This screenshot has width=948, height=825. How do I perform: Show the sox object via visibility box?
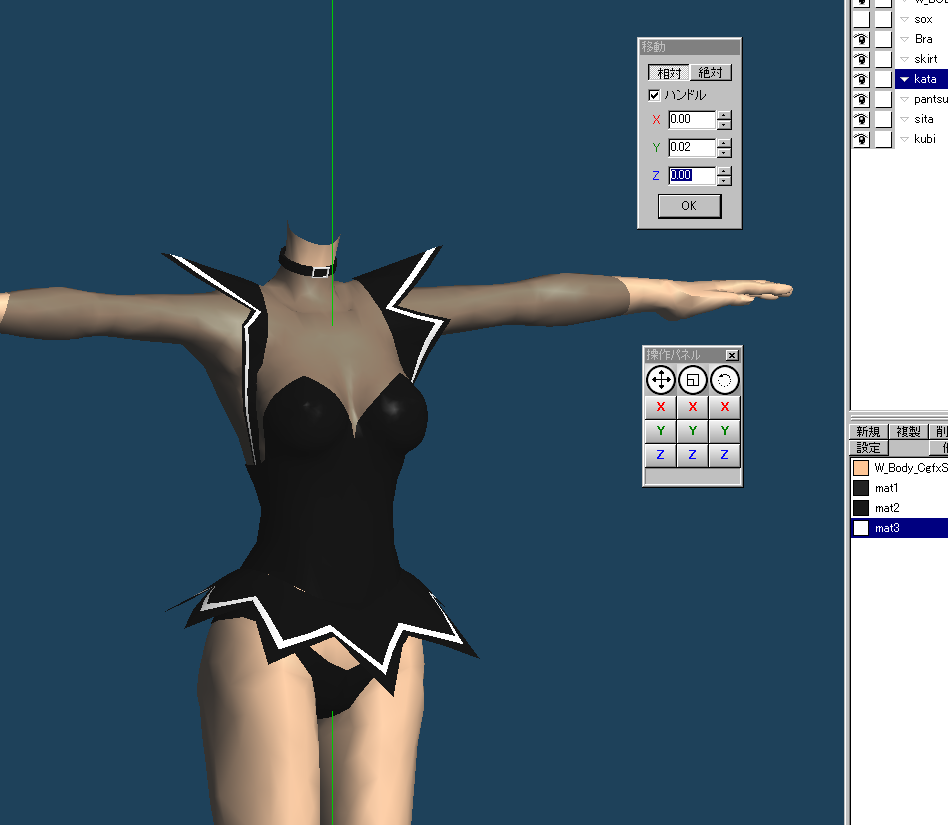861,19
